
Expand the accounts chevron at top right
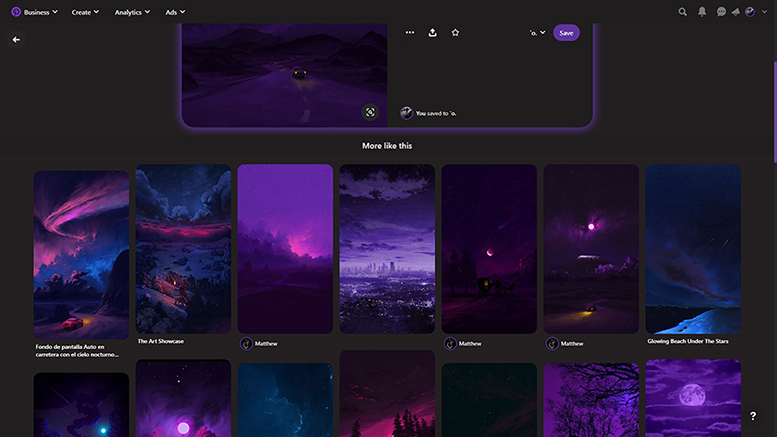click(765, 12)
